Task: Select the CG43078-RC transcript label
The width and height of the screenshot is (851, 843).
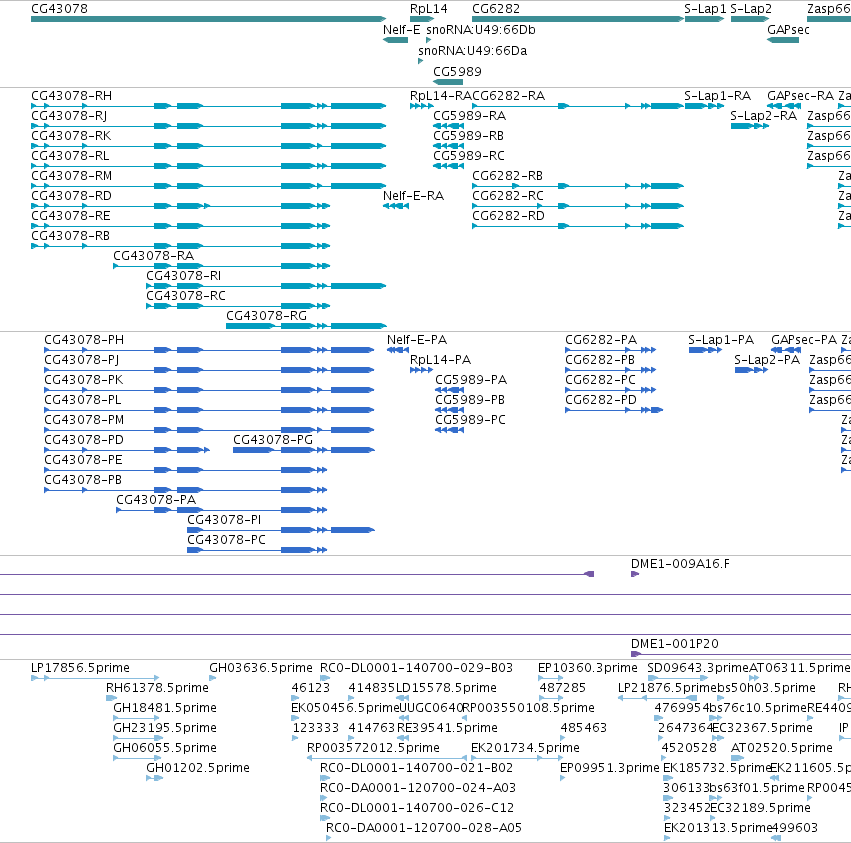Action: pos(186,296)
